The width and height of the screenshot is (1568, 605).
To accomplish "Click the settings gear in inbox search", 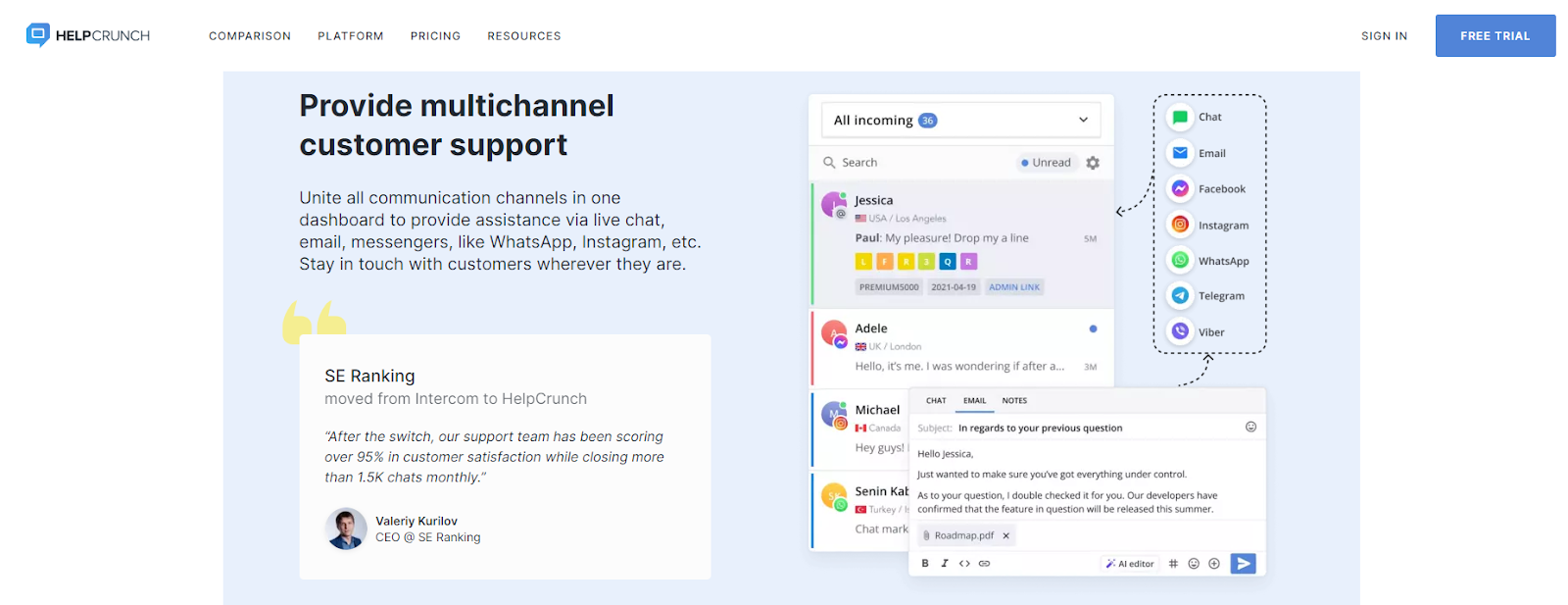I will 1093,163.
